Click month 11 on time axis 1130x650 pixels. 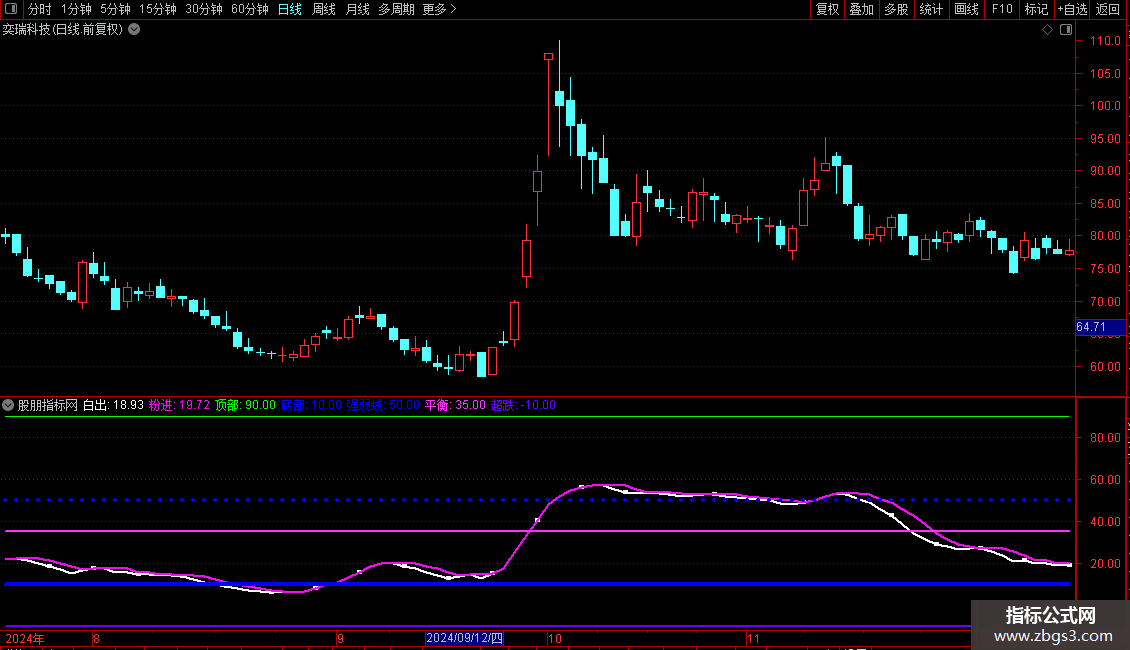[x=753, y=638]
